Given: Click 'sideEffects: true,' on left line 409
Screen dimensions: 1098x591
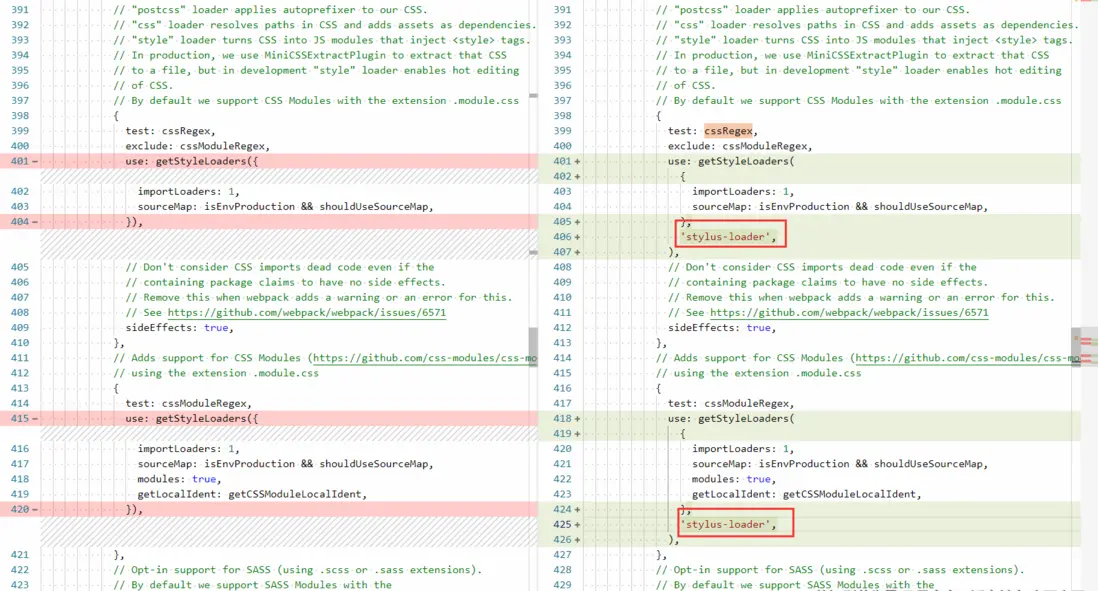Looking at the screenshot, I should pos(179,328).
